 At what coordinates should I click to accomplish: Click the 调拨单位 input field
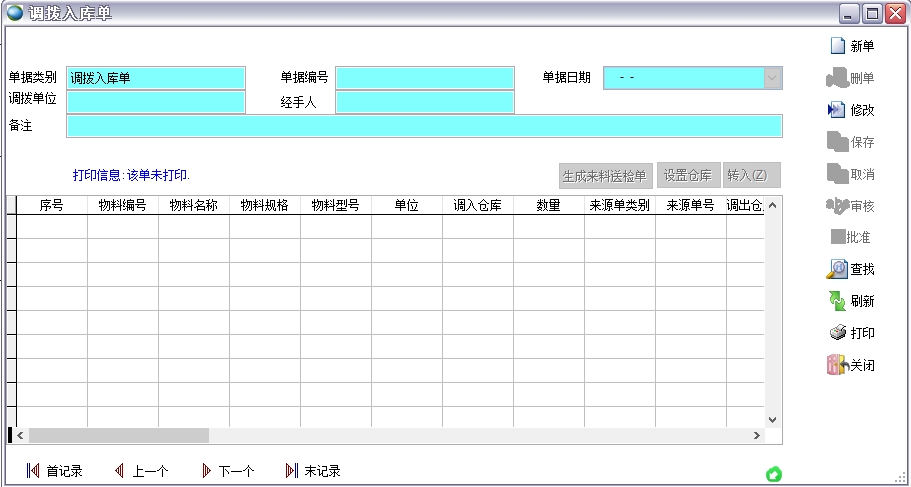point(155,102)
